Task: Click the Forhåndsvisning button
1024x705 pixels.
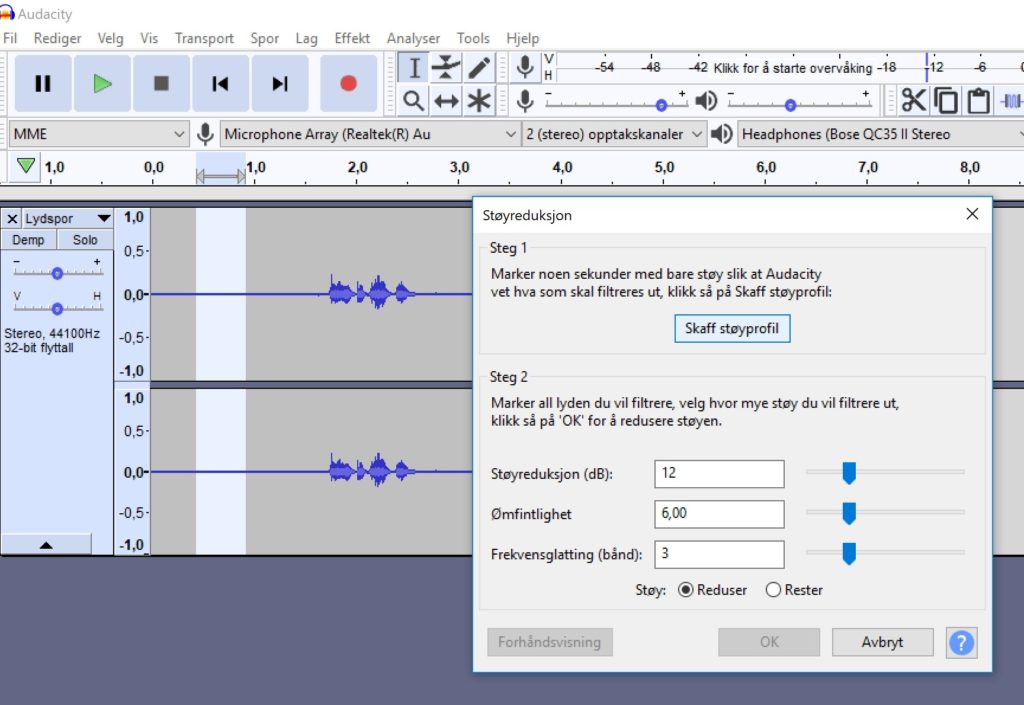Action: pos(550,642)
